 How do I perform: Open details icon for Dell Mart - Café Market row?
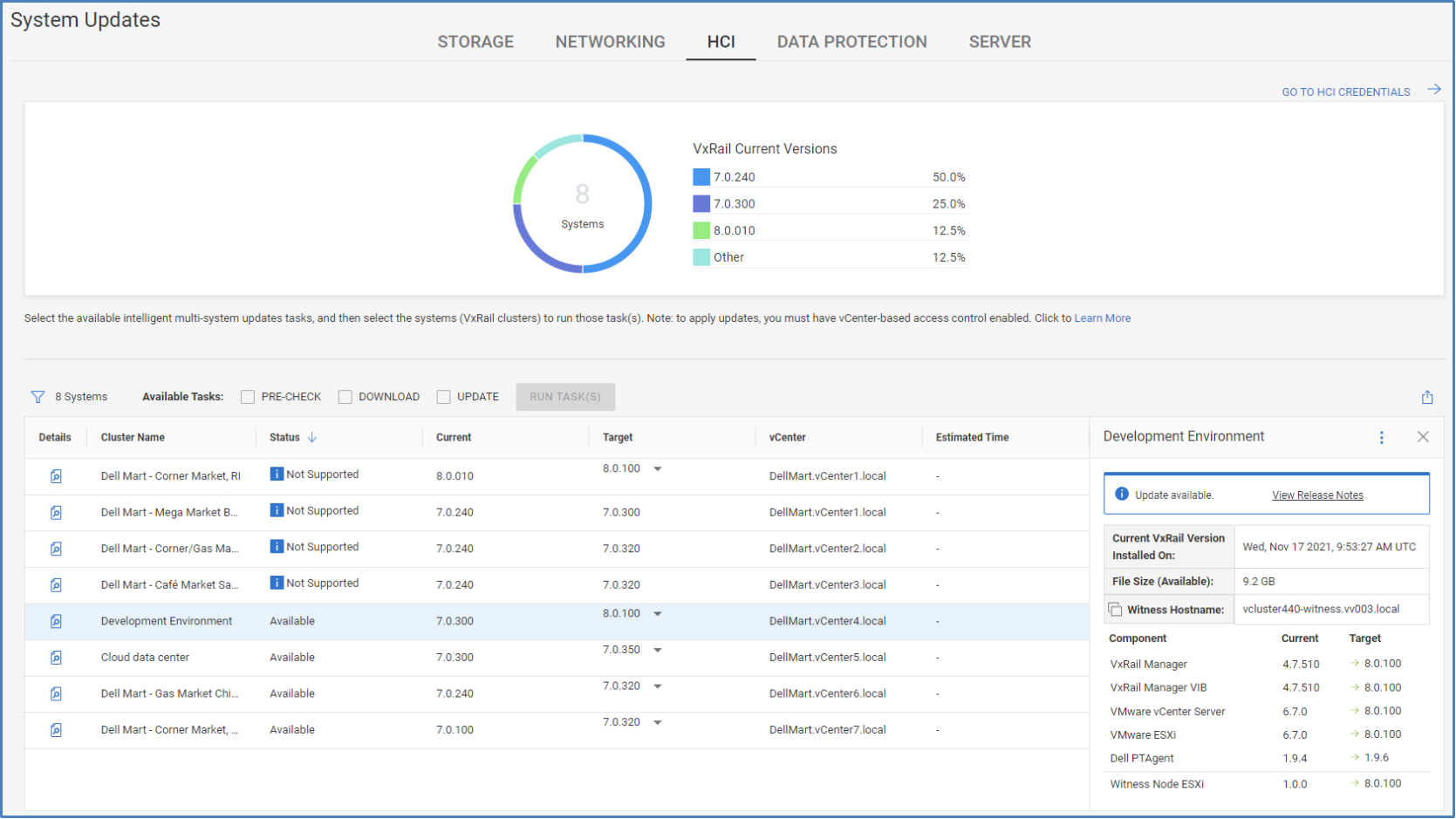(x=56, y=585)
